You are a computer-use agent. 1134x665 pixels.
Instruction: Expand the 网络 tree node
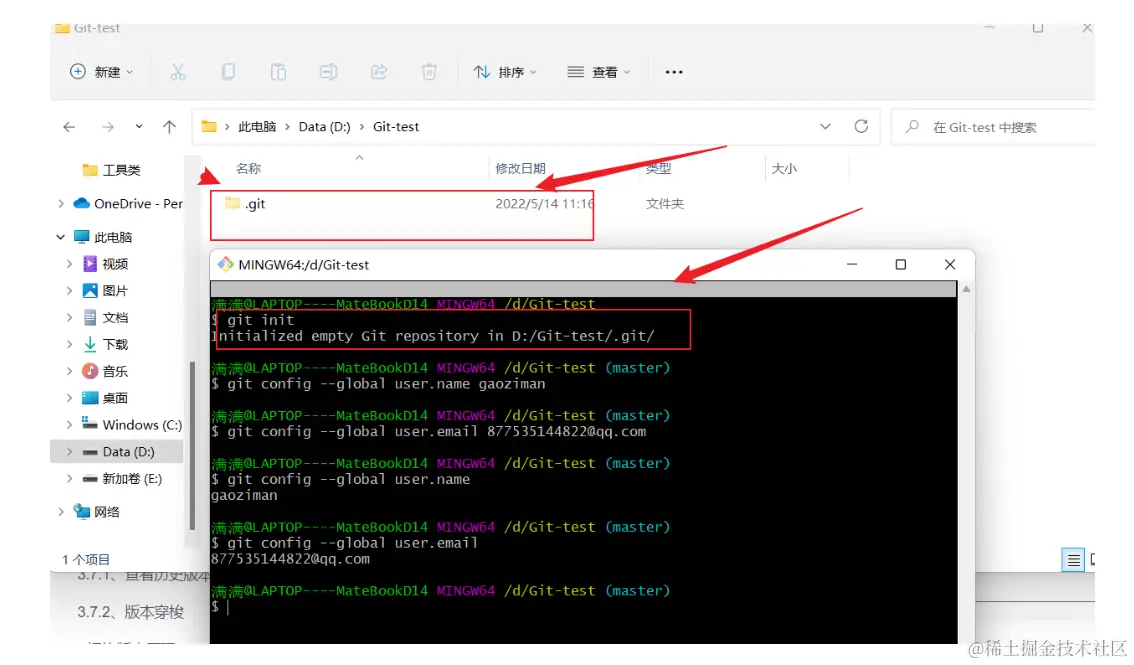coord(61,512)
